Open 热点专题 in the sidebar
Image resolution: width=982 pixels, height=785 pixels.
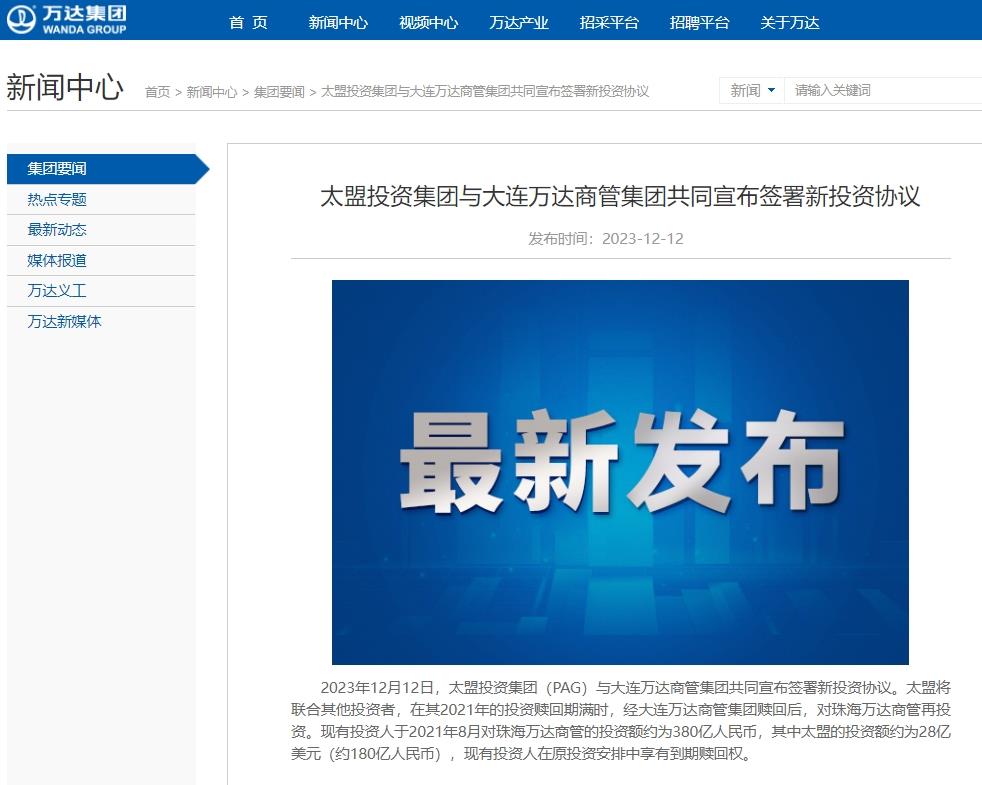(x=101, y=199)
